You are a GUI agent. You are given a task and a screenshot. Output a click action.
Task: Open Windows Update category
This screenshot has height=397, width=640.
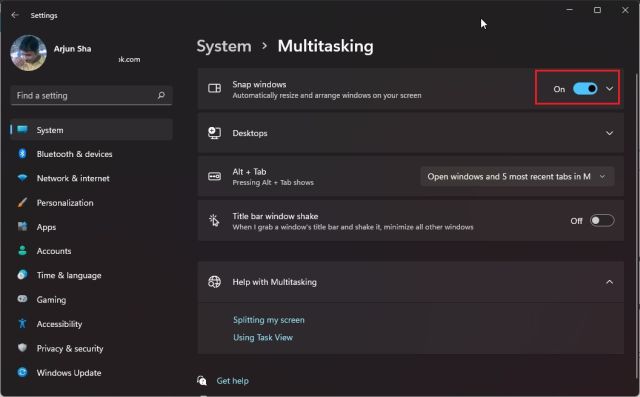coord(91,372)
